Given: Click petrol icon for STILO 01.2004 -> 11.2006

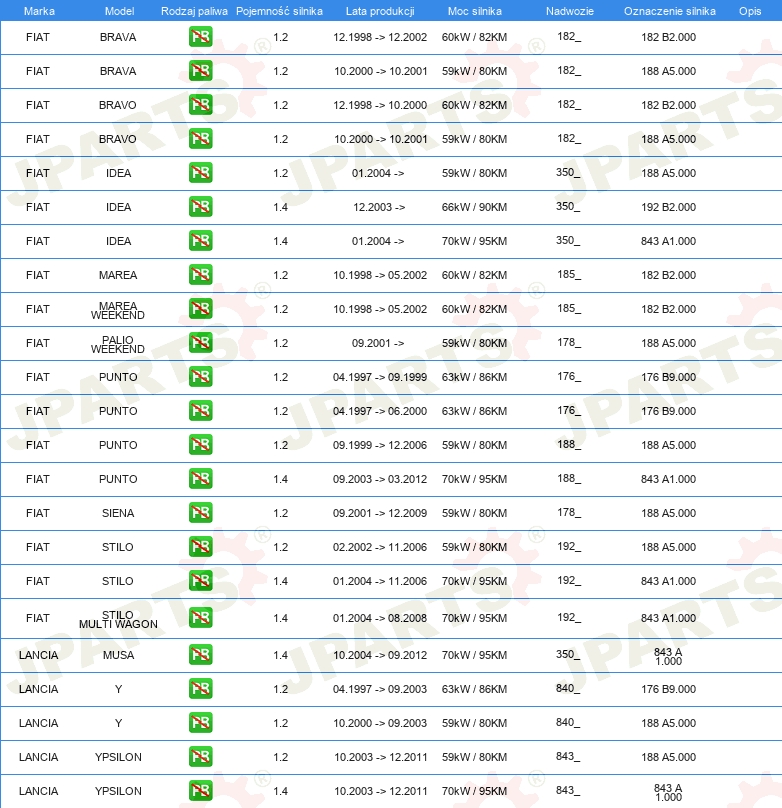Looking at the screenshot, I should click(x=200, y=581).
